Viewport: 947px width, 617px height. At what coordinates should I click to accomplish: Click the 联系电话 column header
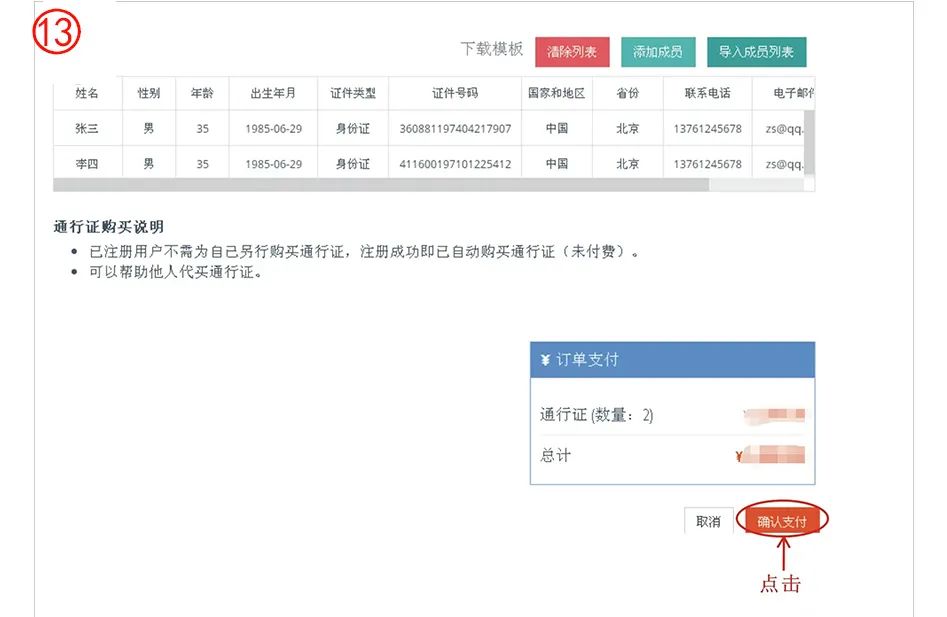click(x=707, y=93)
